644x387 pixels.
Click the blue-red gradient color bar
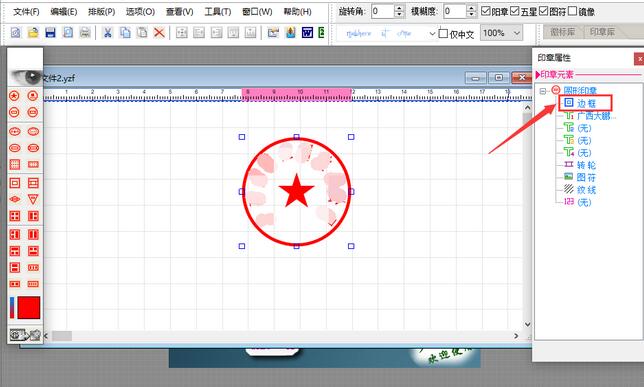click(12, 307)
